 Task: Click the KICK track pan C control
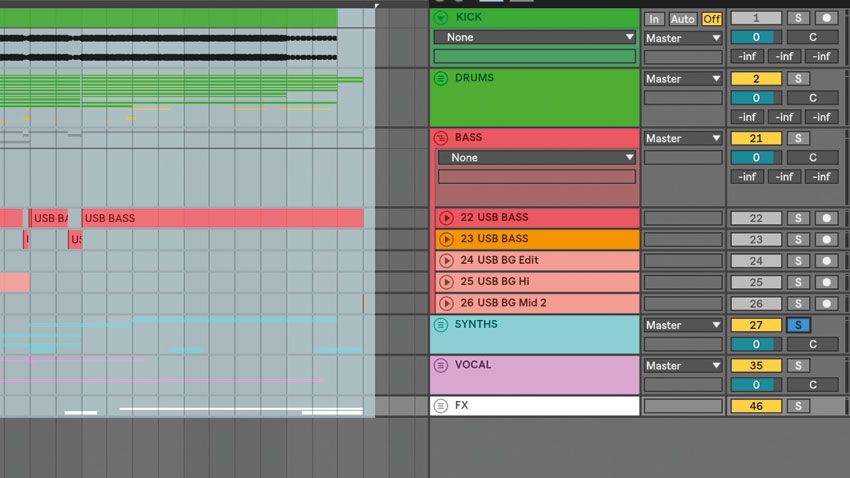[813, 37]
